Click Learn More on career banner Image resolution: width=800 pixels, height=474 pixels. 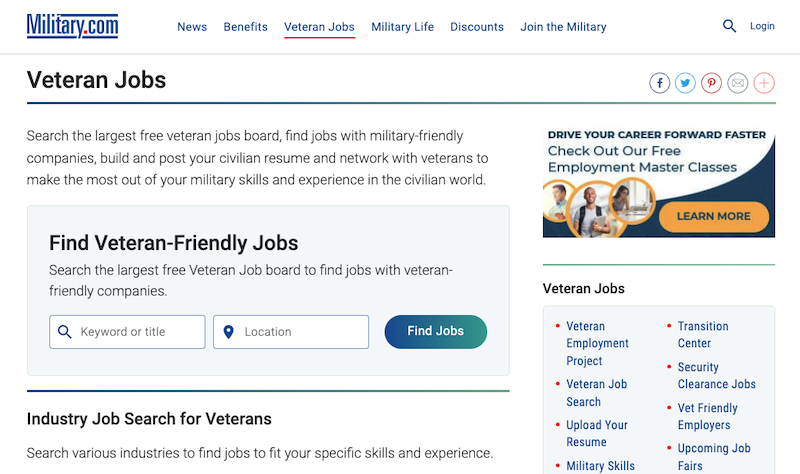[x=714, y=216]
